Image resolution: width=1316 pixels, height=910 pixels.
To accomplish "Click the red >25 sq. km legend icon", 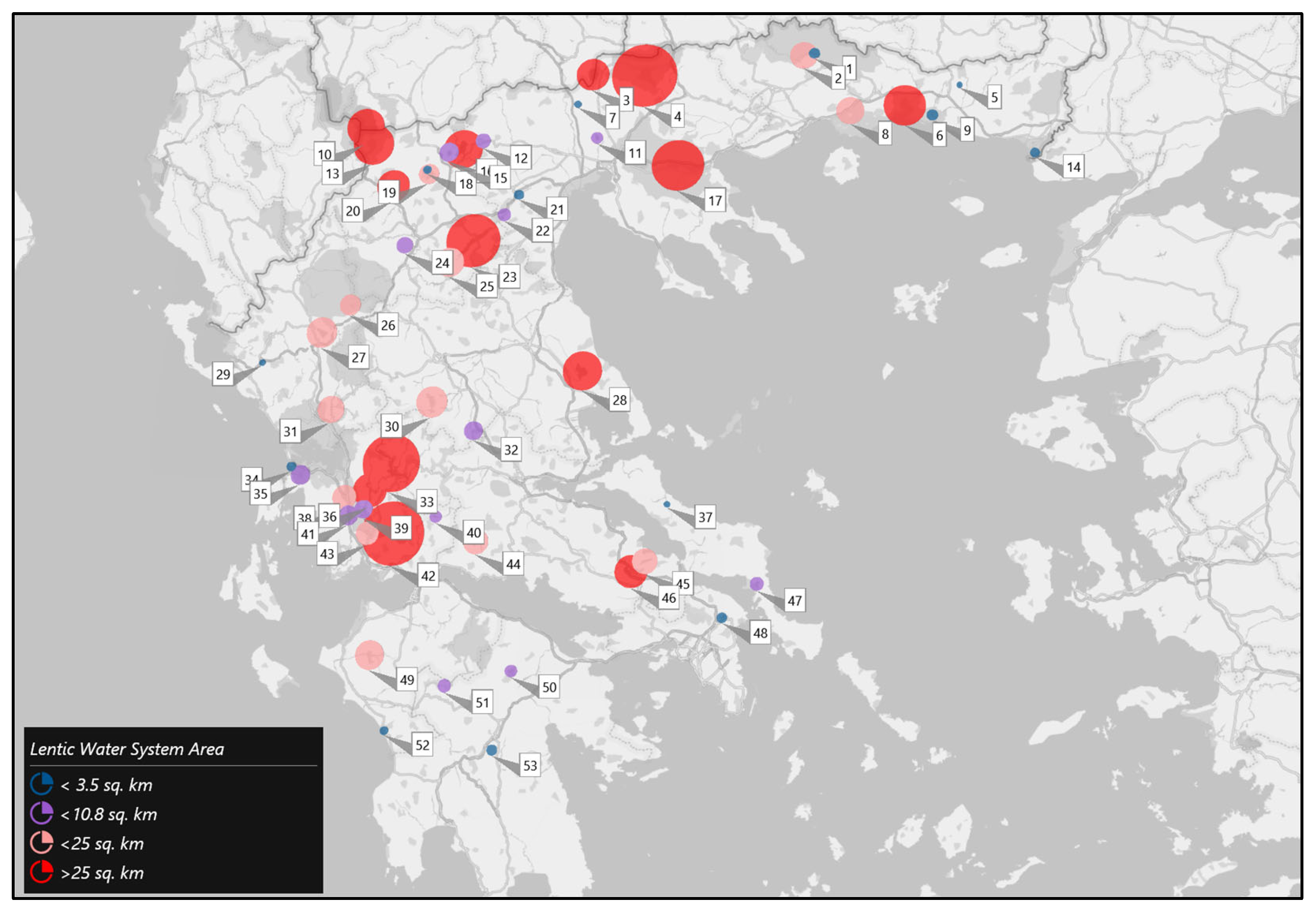I will [42, 872].
